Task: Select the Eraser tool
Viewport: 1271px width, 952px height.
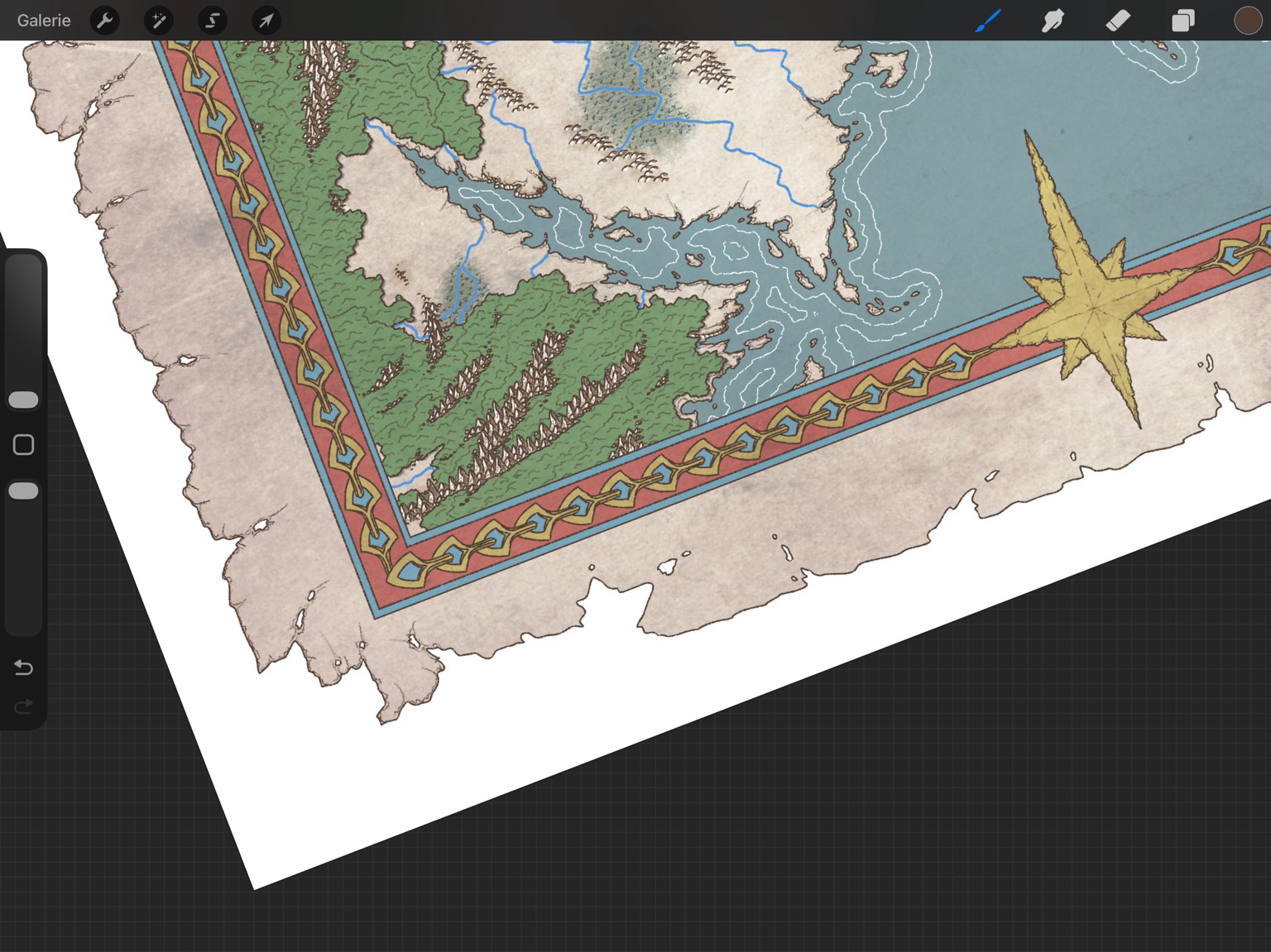Action: 1118,21
